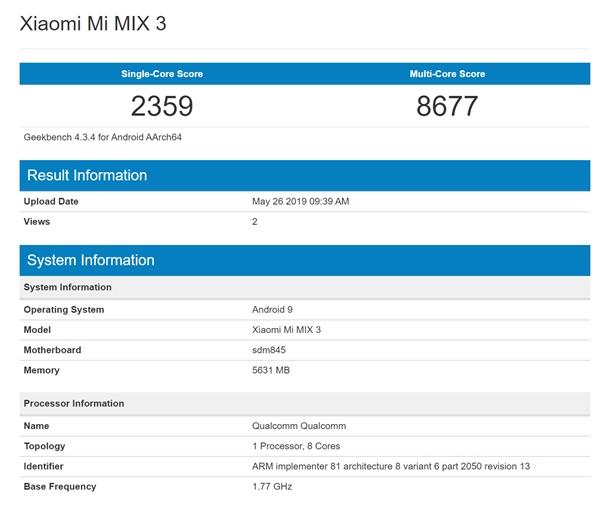
Task: Click the Xiaomi Mi MIX 3 page title
Action: point(93,23)
